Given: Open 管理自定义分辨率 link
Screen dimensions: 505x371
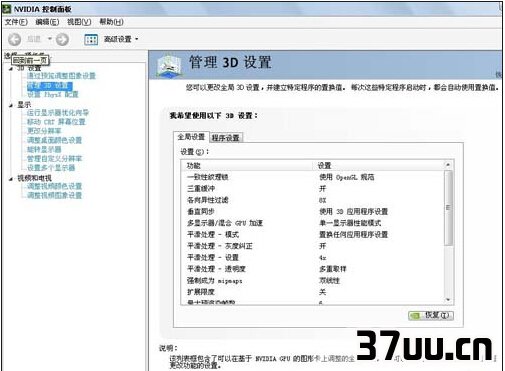Looking at the screenshot, I should coord(54,158).
